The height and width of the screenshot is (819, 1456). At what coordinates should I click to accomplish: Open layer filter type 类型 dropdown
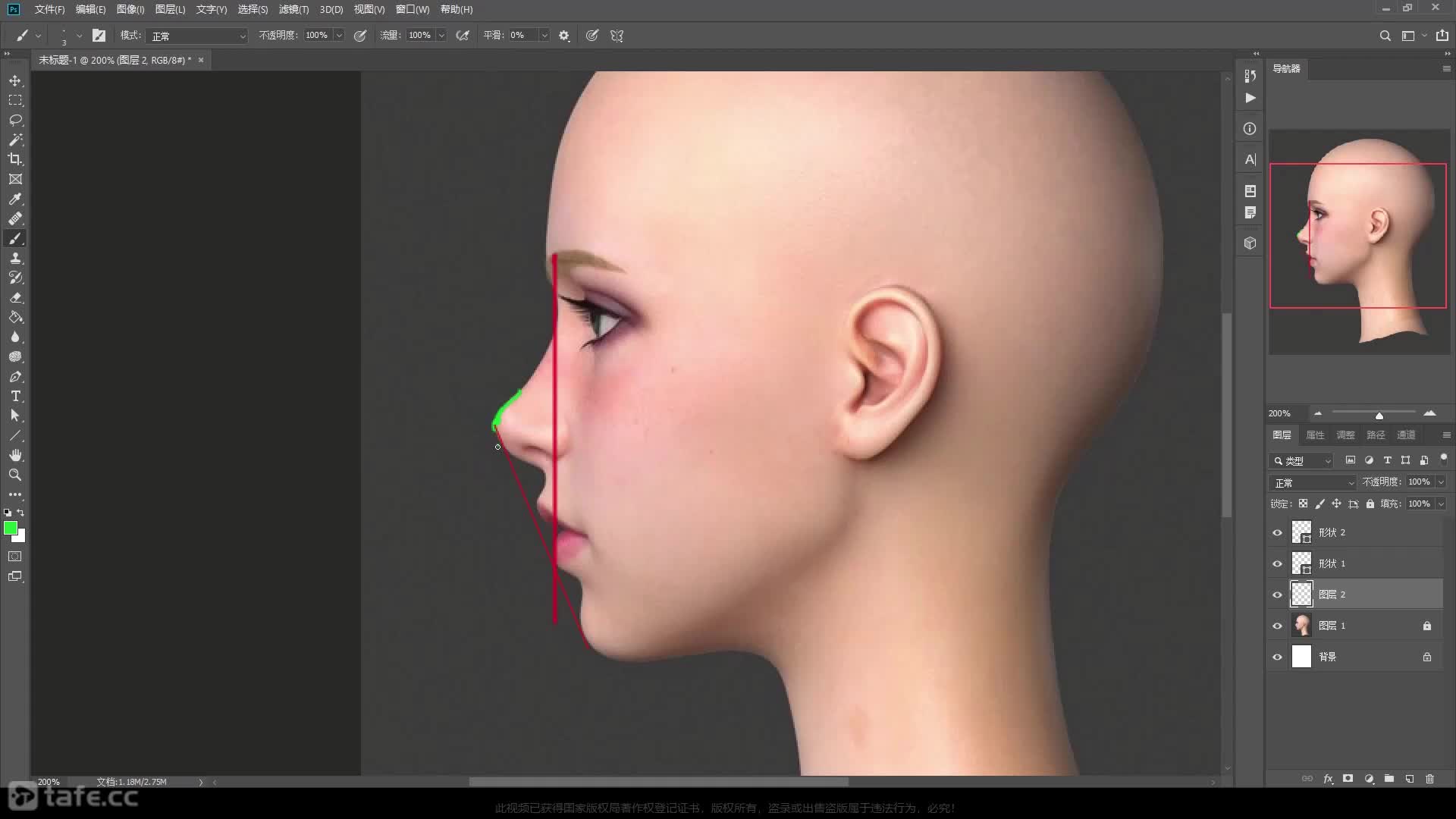coord(1301,460)
